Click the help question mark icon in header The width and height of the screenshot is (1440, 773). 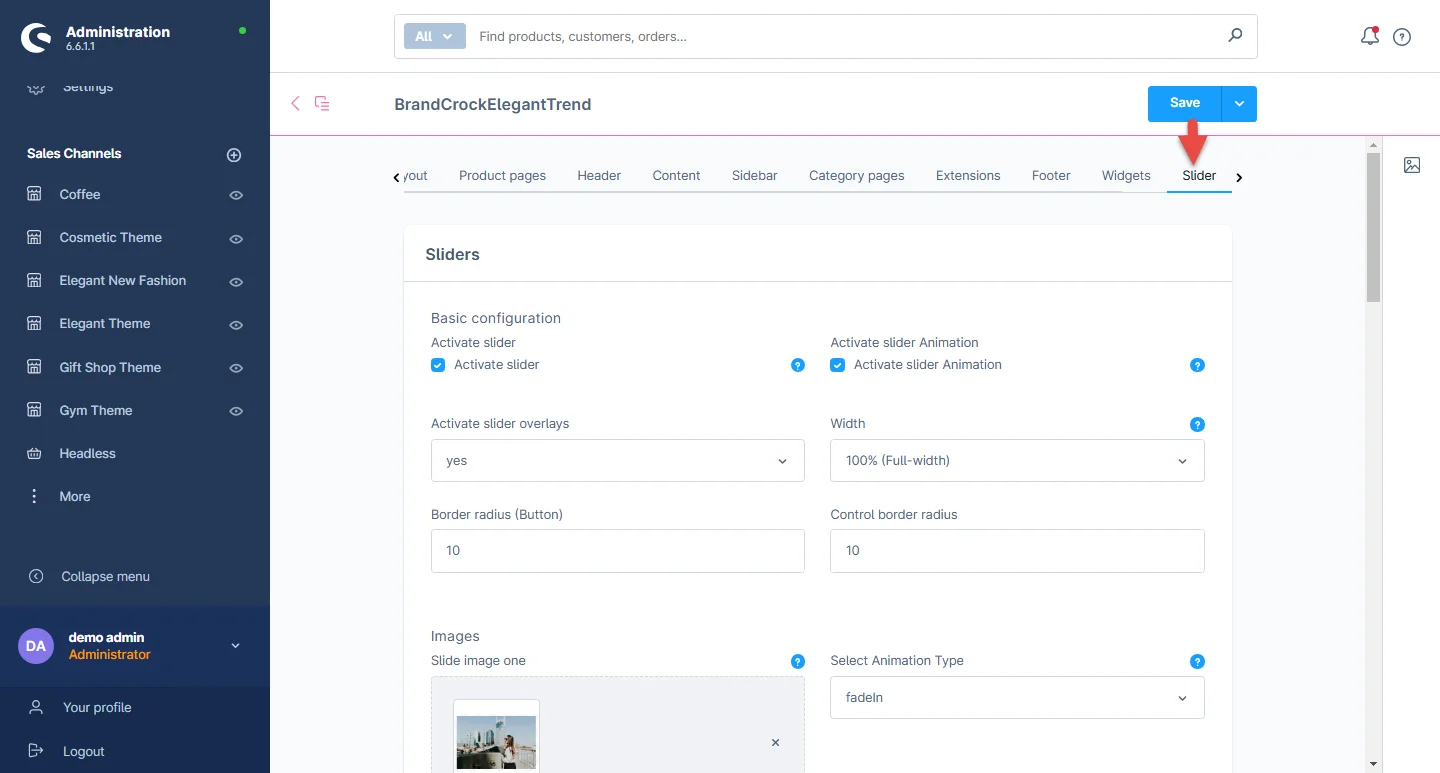point(1402,37)
